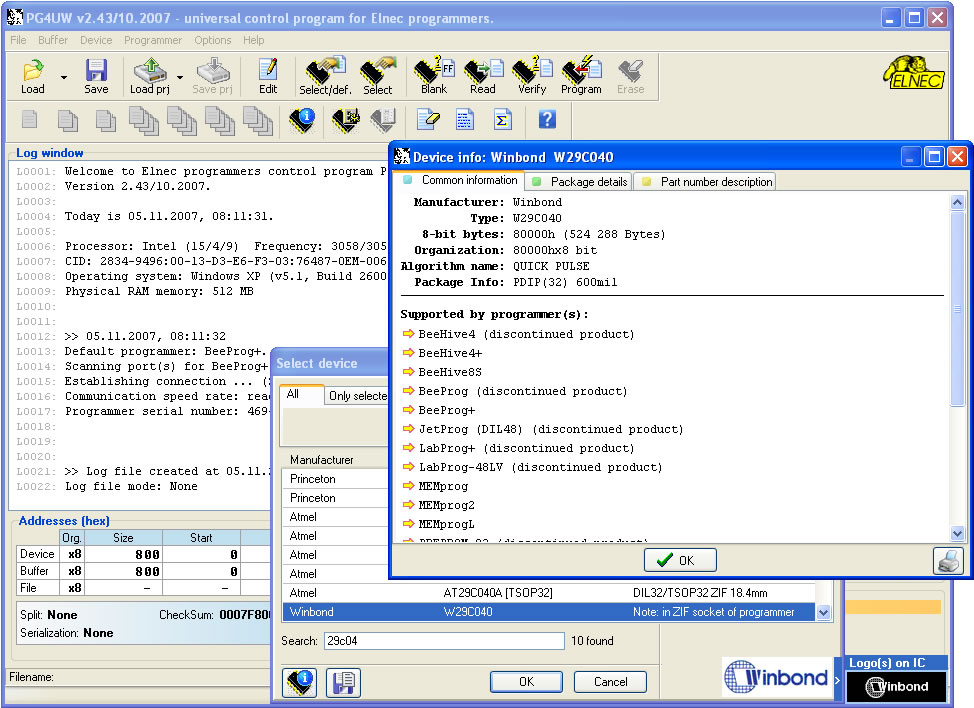Click MEMprogL in supported programmers list
The height and width of the screenshot is (708, 974).
446,524
